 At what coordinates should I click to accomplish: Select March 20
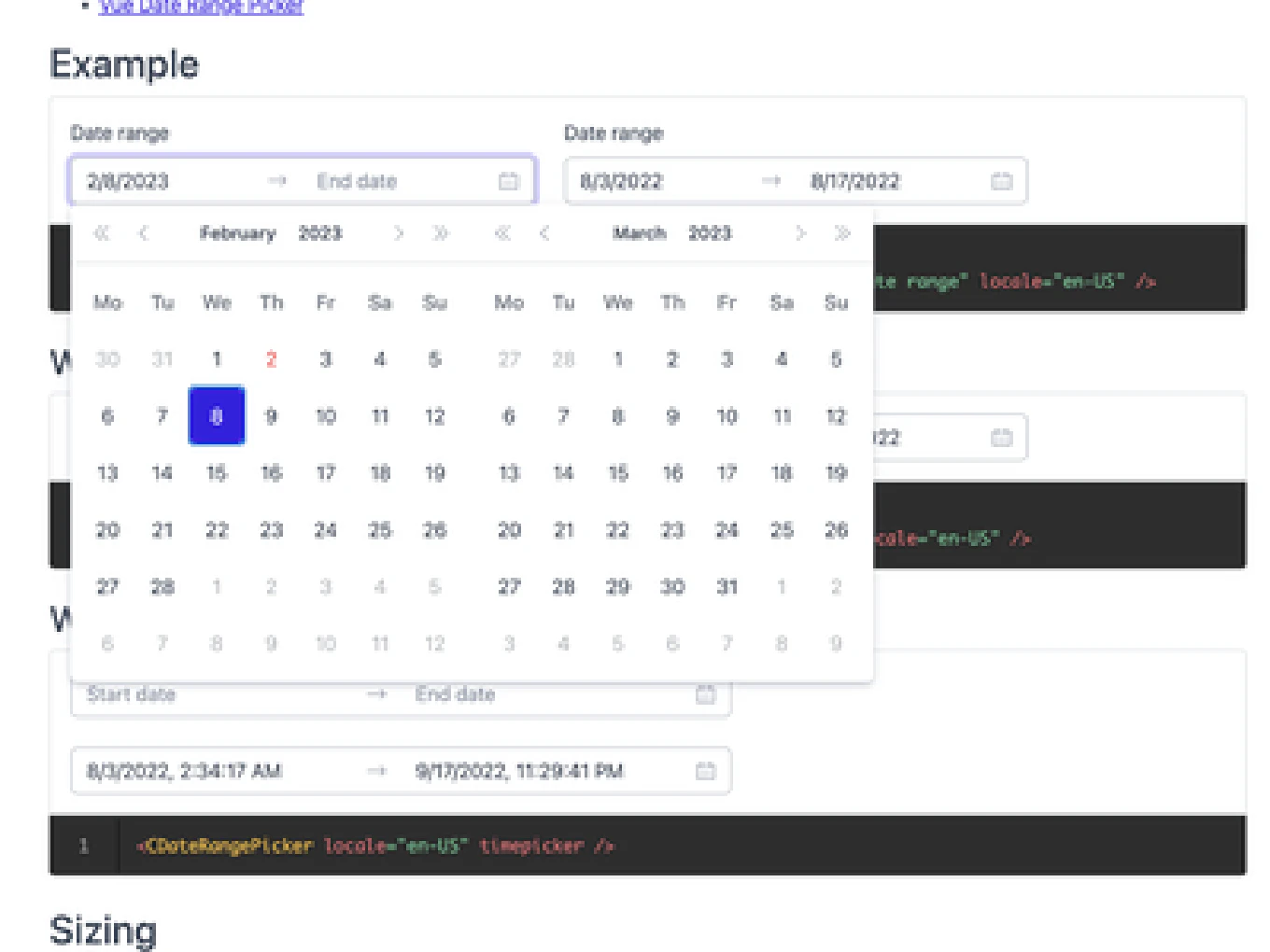(509, 530)
